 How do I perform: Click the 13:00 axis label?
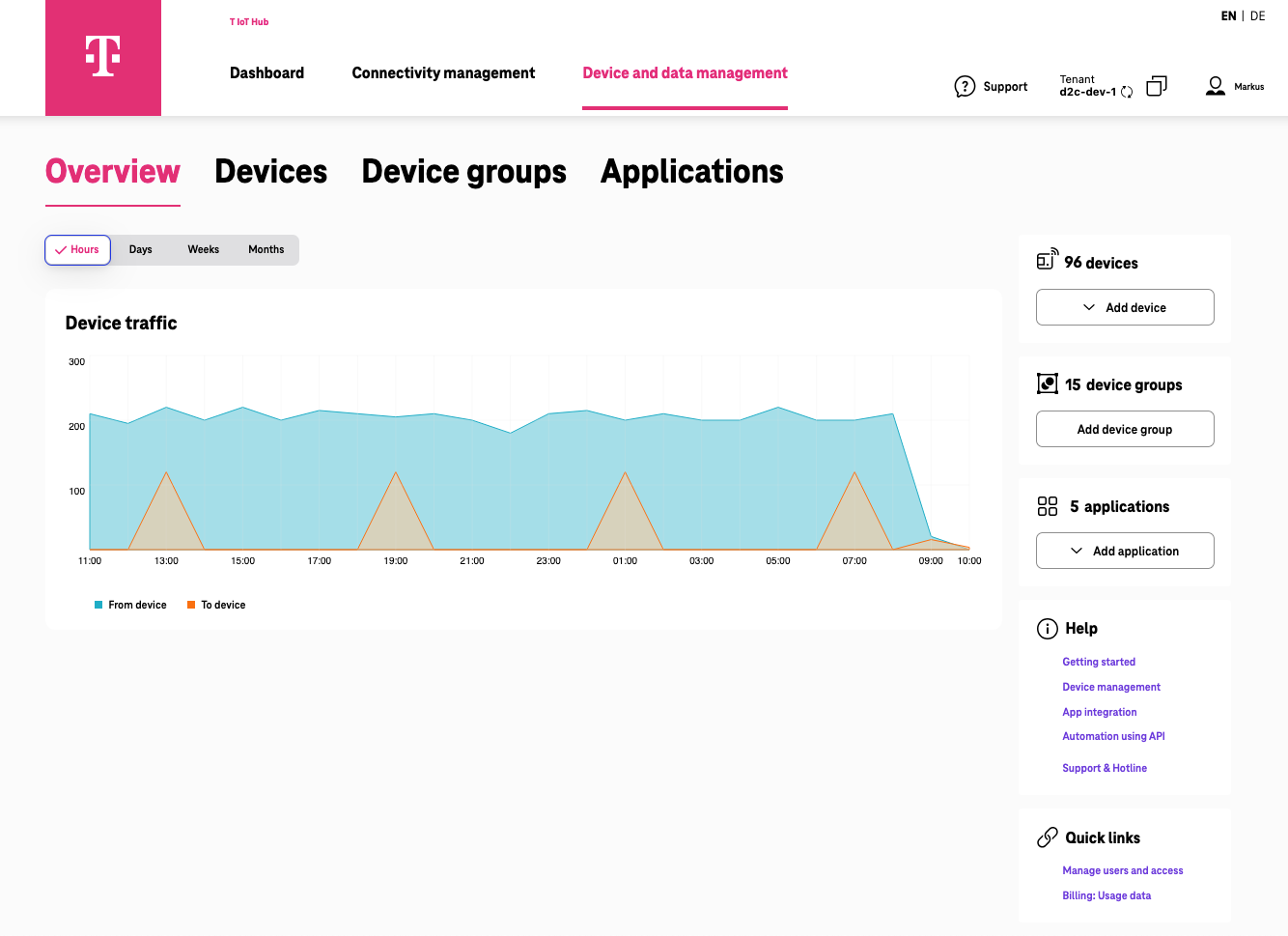point(166,561)
